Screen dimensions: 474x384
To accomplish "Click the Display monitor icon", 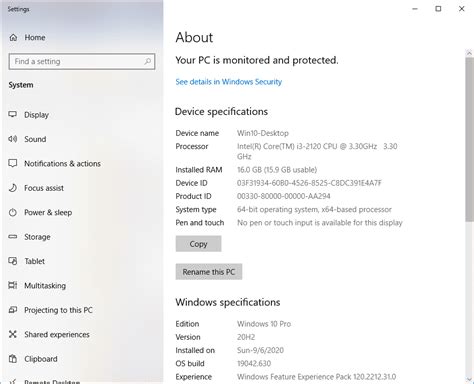I will coord(13,114).
